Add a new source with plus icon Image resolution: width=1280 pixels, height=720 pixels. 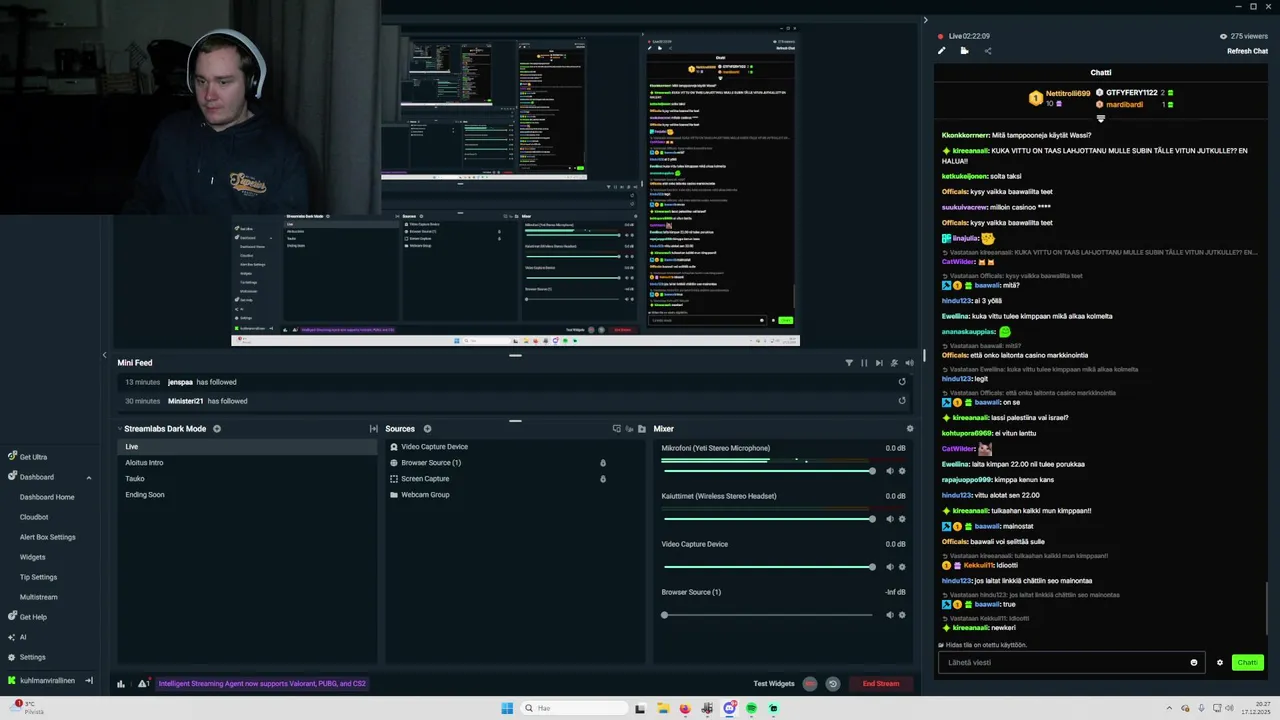tap(427, 429)
